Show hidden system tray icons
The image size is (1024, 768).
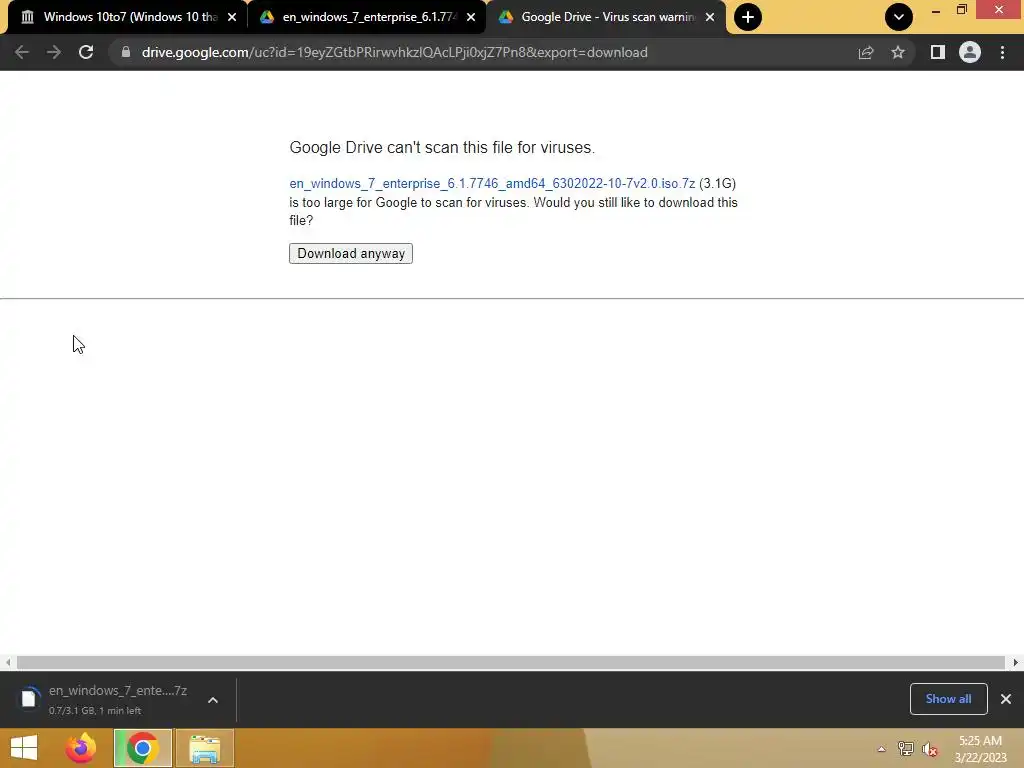pyautogui.click(x=881, y=749)
